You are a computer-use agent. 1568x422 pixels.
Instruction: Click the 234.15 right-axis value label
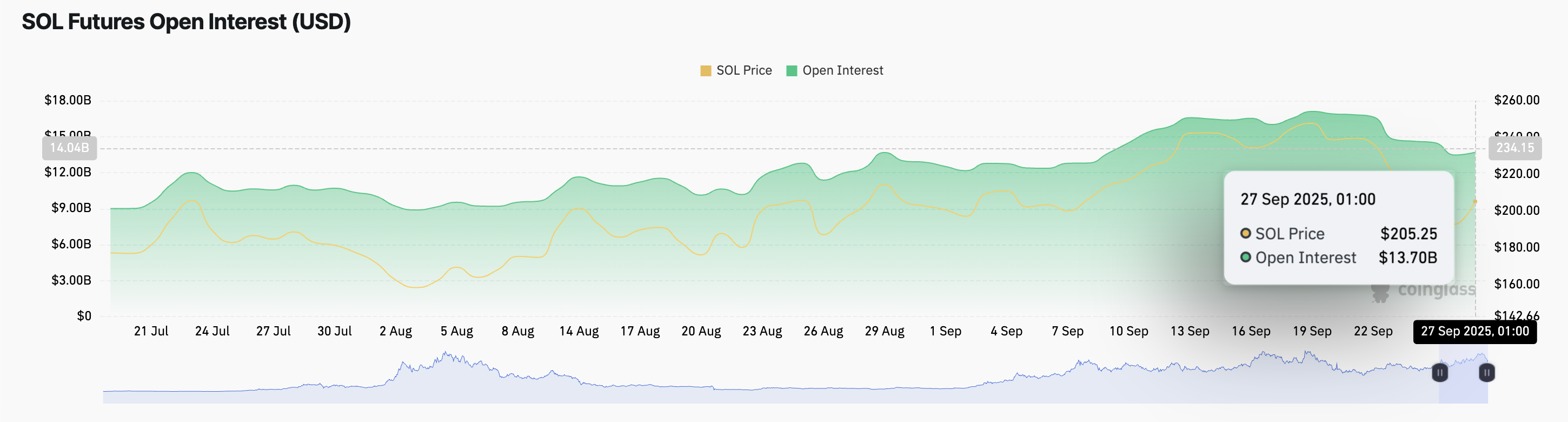point(1515,147)
